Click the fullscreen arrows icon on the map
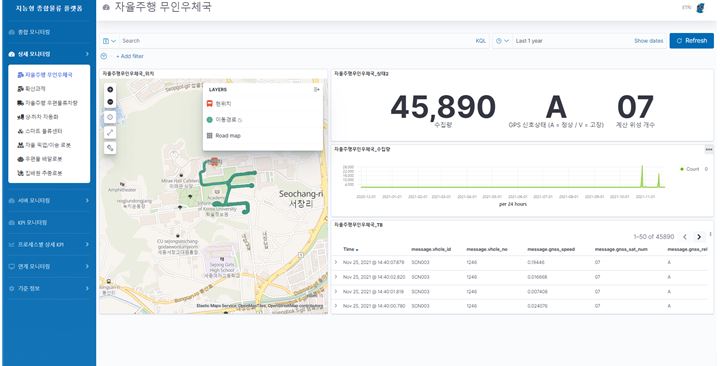Screen dimensions: 720x366 (x=110, y=132)
